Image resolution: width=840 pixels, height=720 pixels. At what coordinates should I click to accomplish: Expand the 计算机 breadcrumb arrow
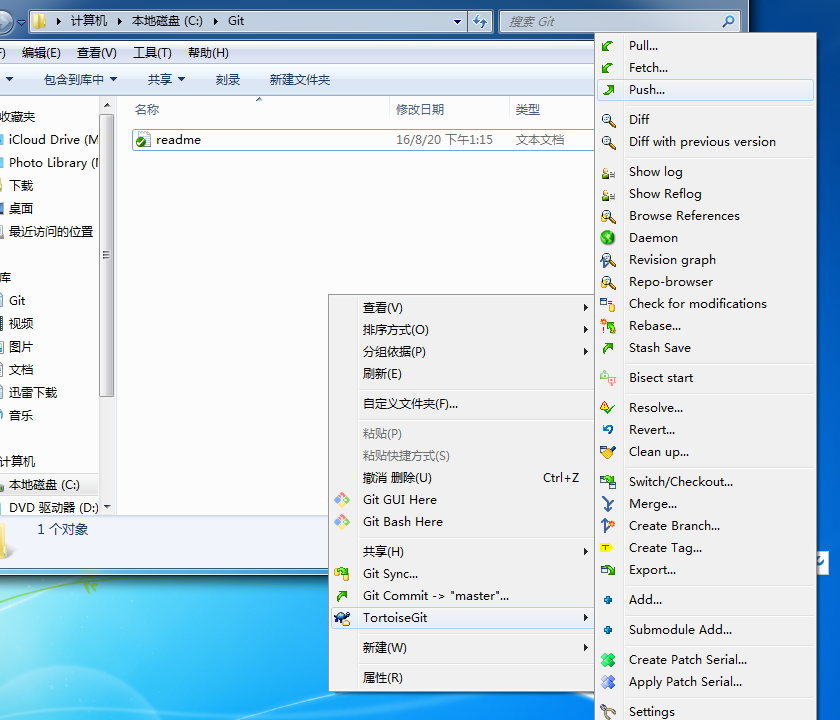[x=119, y=21]
